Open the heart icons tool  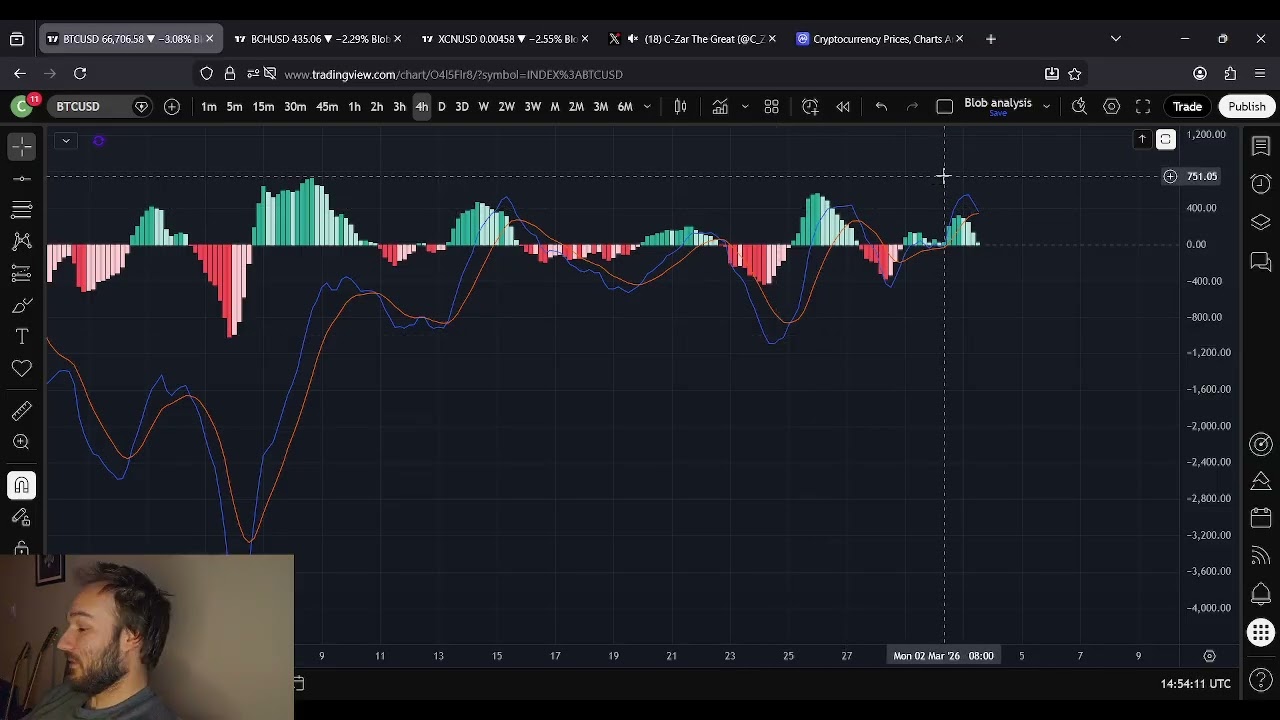22,369
